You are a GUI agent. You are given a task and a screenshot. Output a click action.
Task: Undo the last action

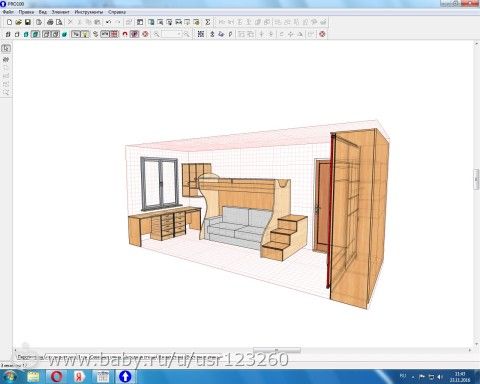tap(108, 22)
